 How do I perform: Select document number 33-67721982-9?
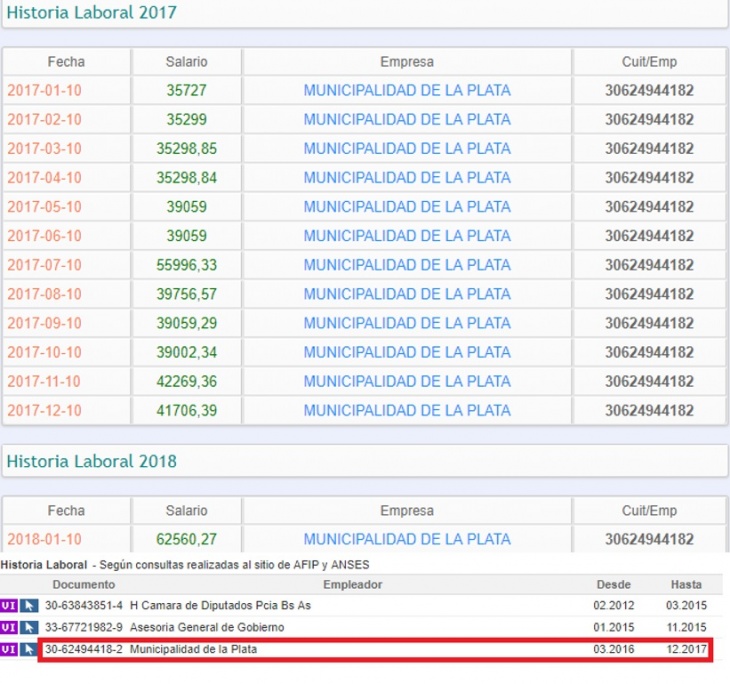(x=84, y=627)
